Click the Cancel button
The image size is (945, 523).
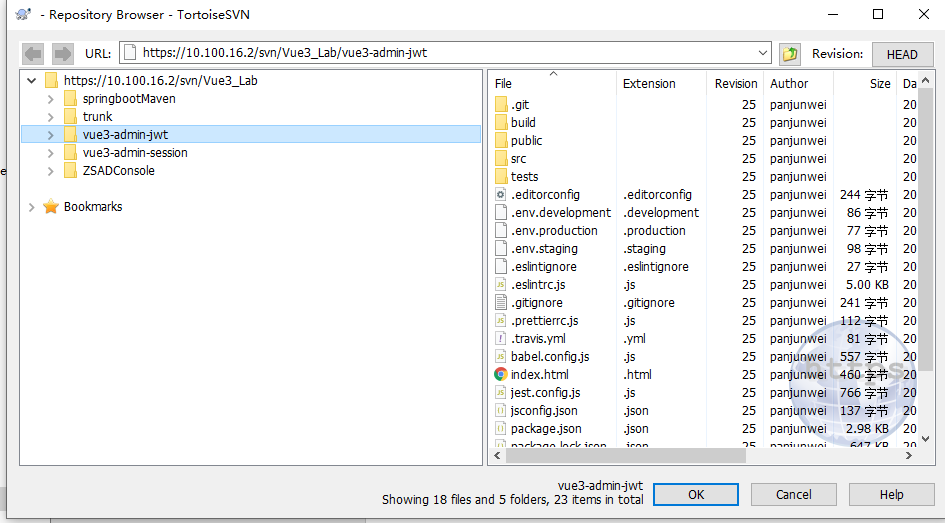point(793,495)
